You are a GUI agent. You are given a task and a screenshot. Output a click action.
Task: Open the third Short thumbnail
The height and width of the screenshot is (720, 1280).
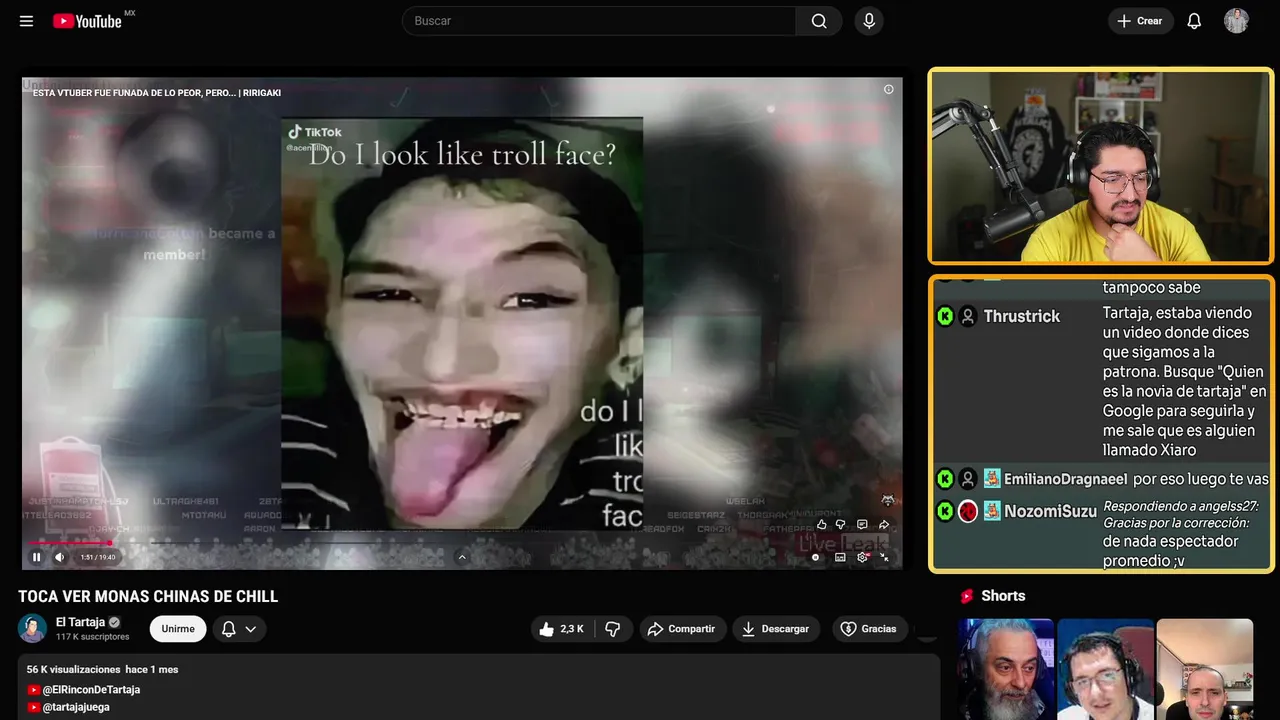[1204, 669]
